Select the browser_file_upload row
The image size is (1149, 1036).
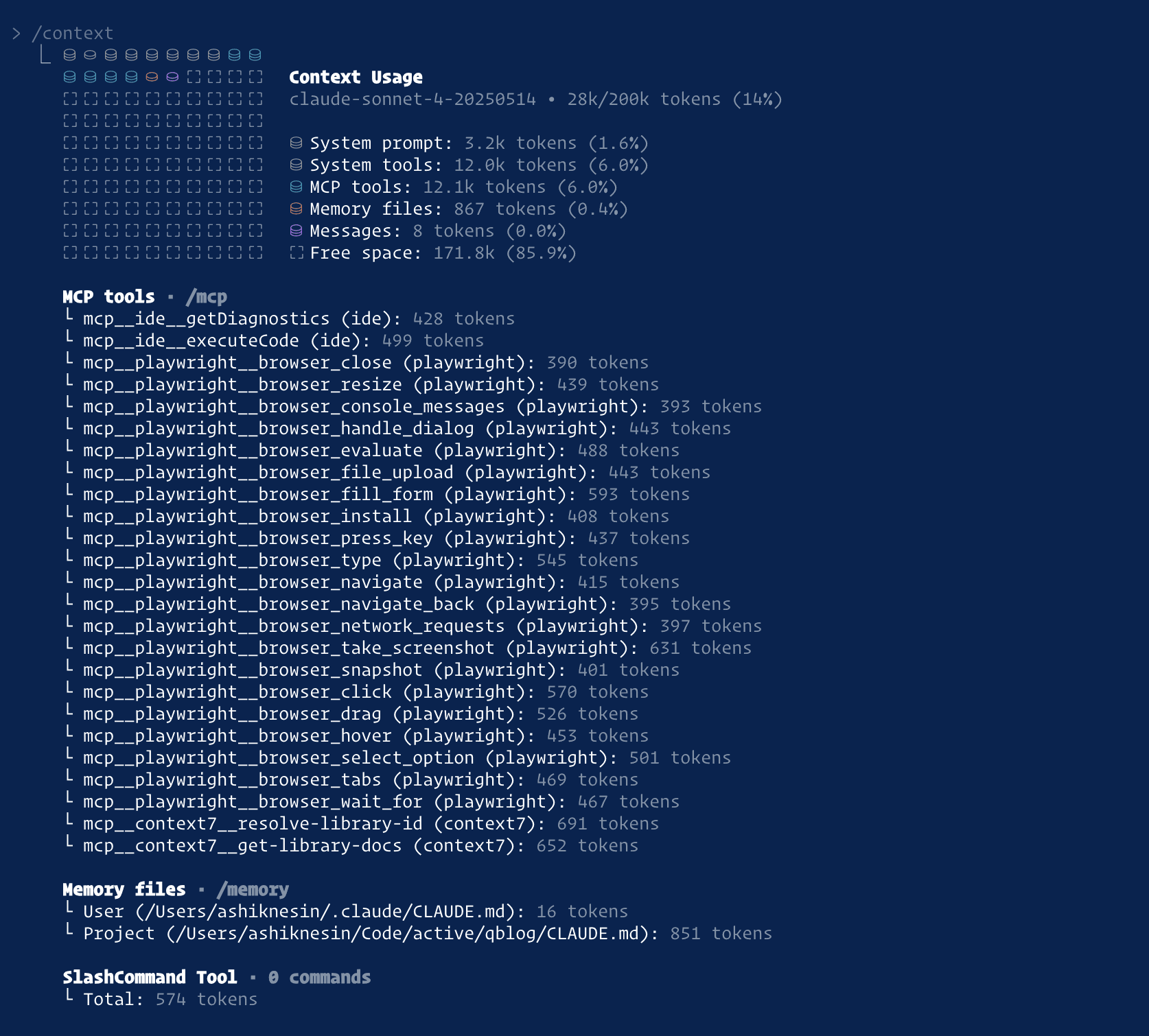point(388,473)
